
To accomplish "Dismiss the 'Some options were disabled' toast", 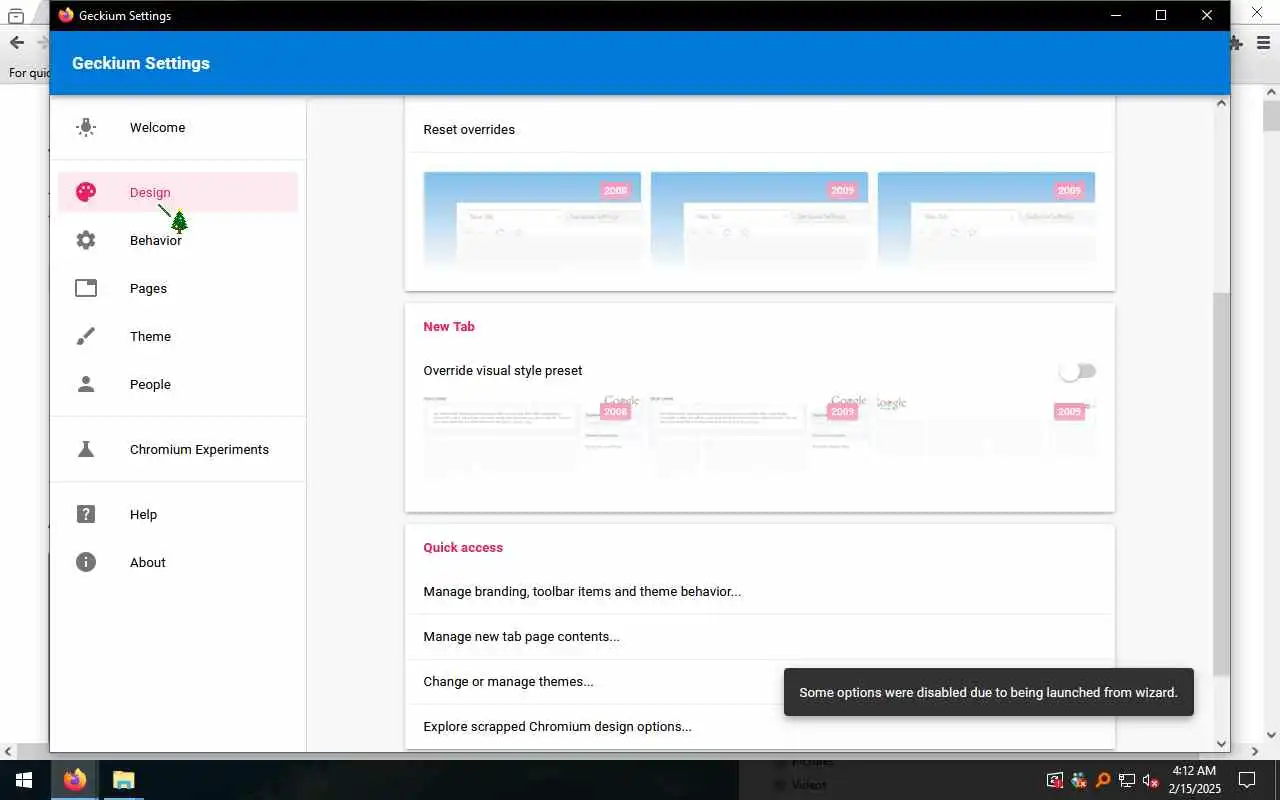I will 988,692.
